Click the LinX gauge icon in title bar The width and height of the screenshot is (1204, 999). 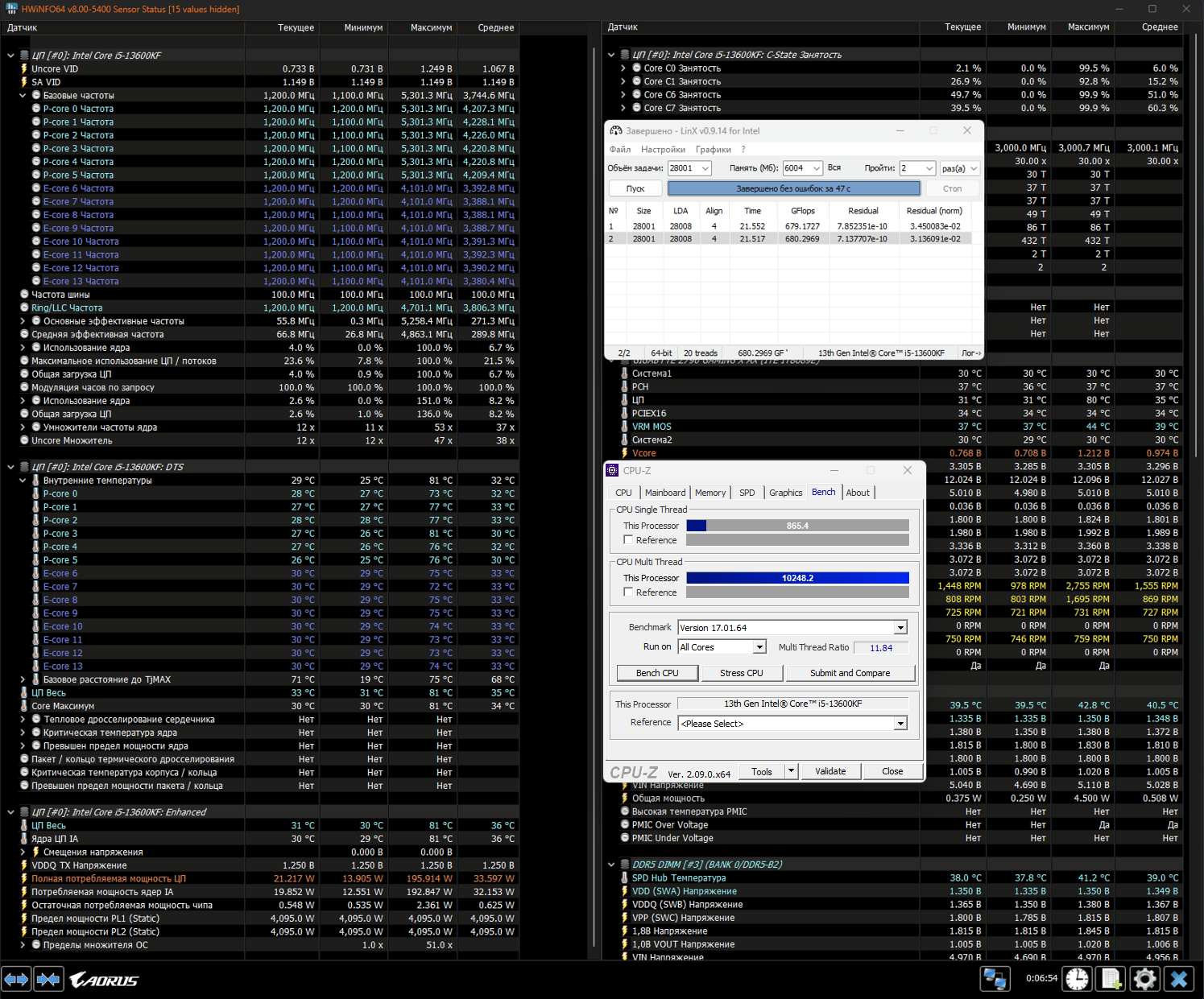616,130
